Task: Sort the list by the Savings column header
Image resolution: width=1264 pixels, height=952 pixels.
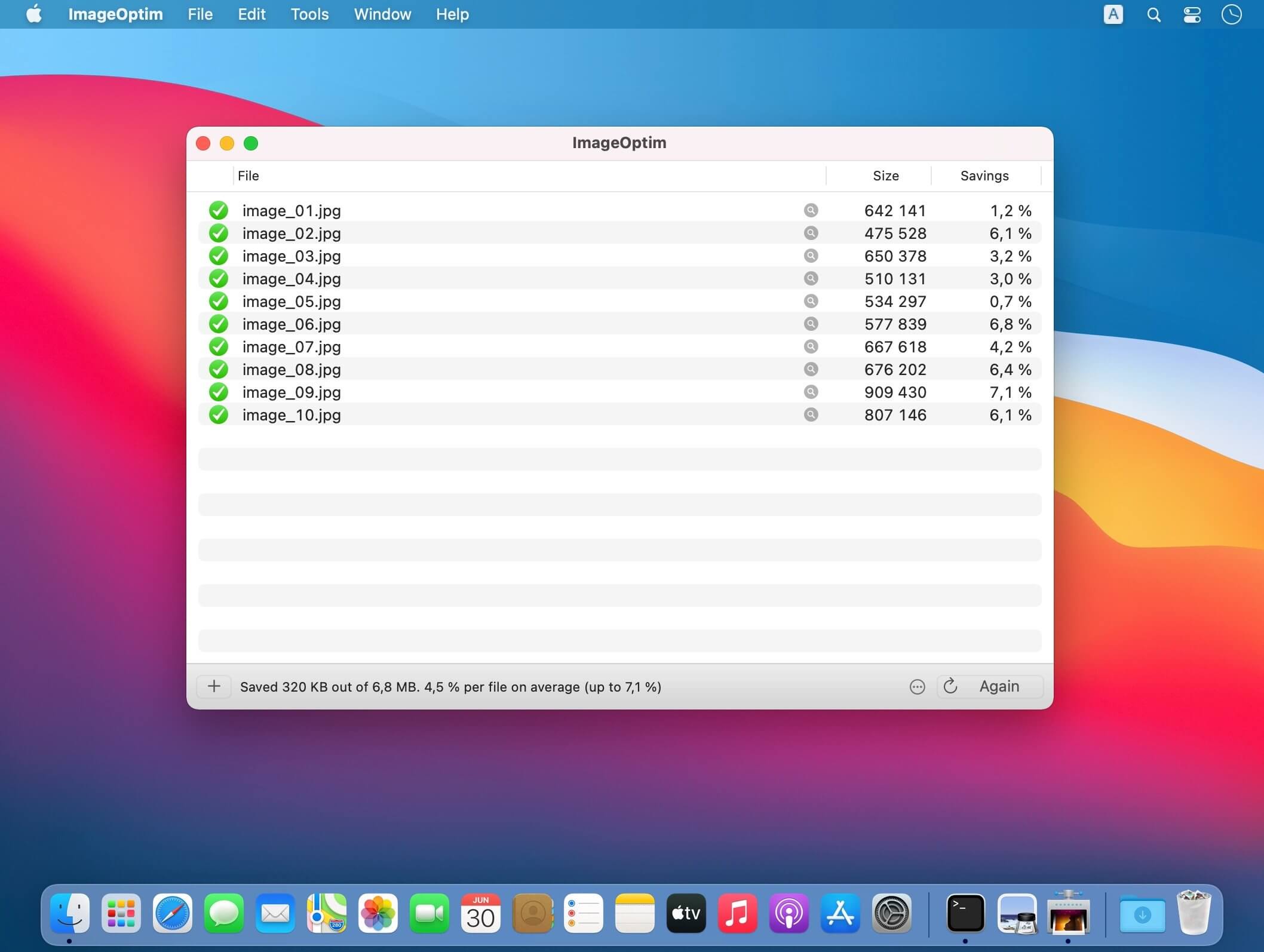Action: click(x=986, y=176)
